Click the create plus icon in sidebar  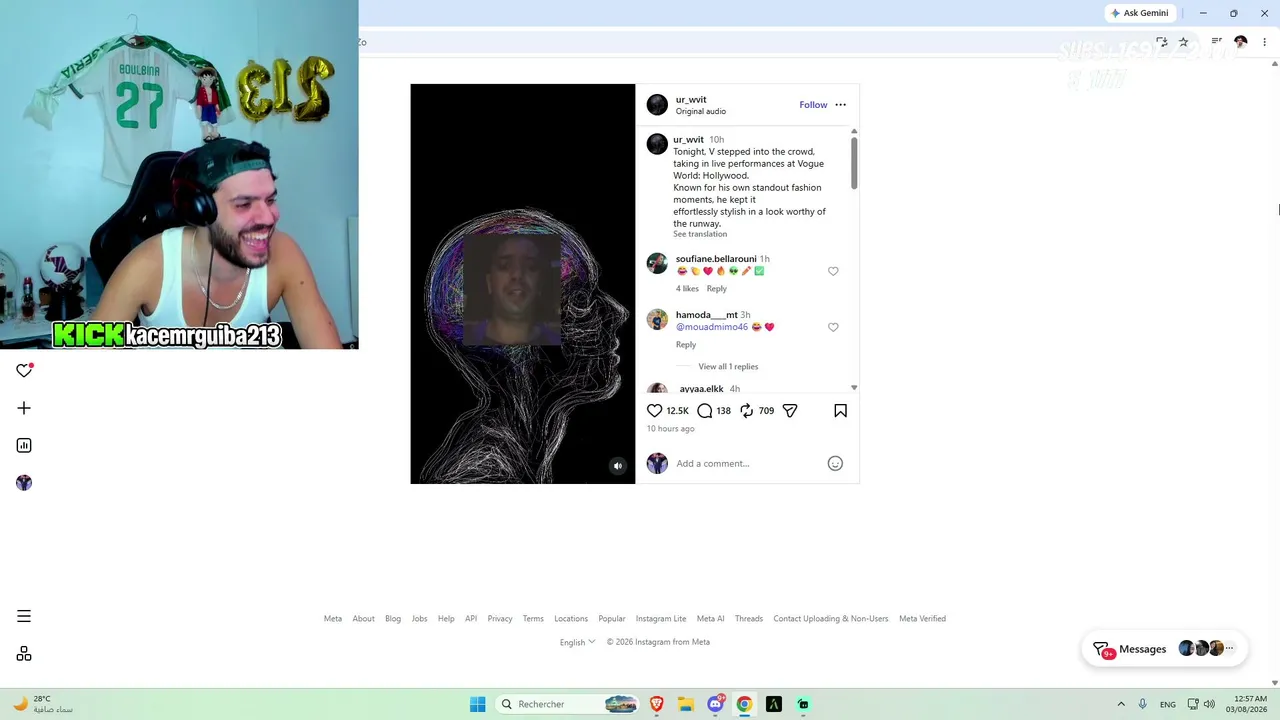[24, 408]
